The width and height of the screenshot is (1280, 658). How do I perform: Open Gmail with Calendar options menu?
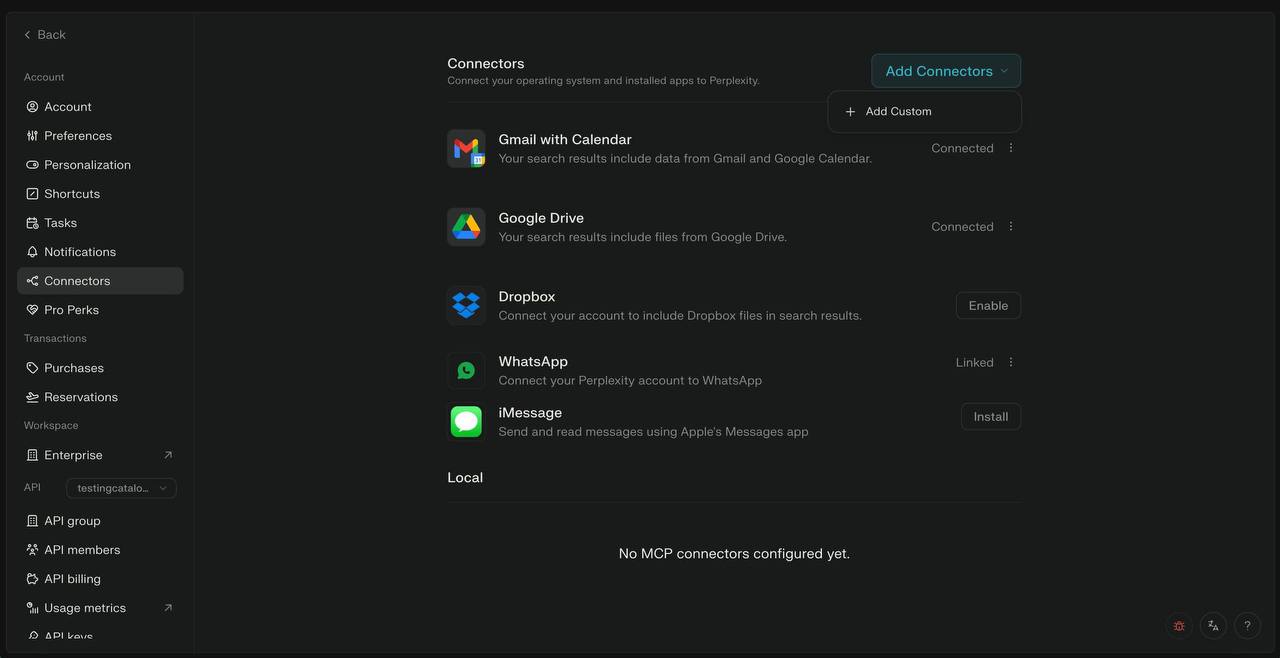[x=1011, y=148]
